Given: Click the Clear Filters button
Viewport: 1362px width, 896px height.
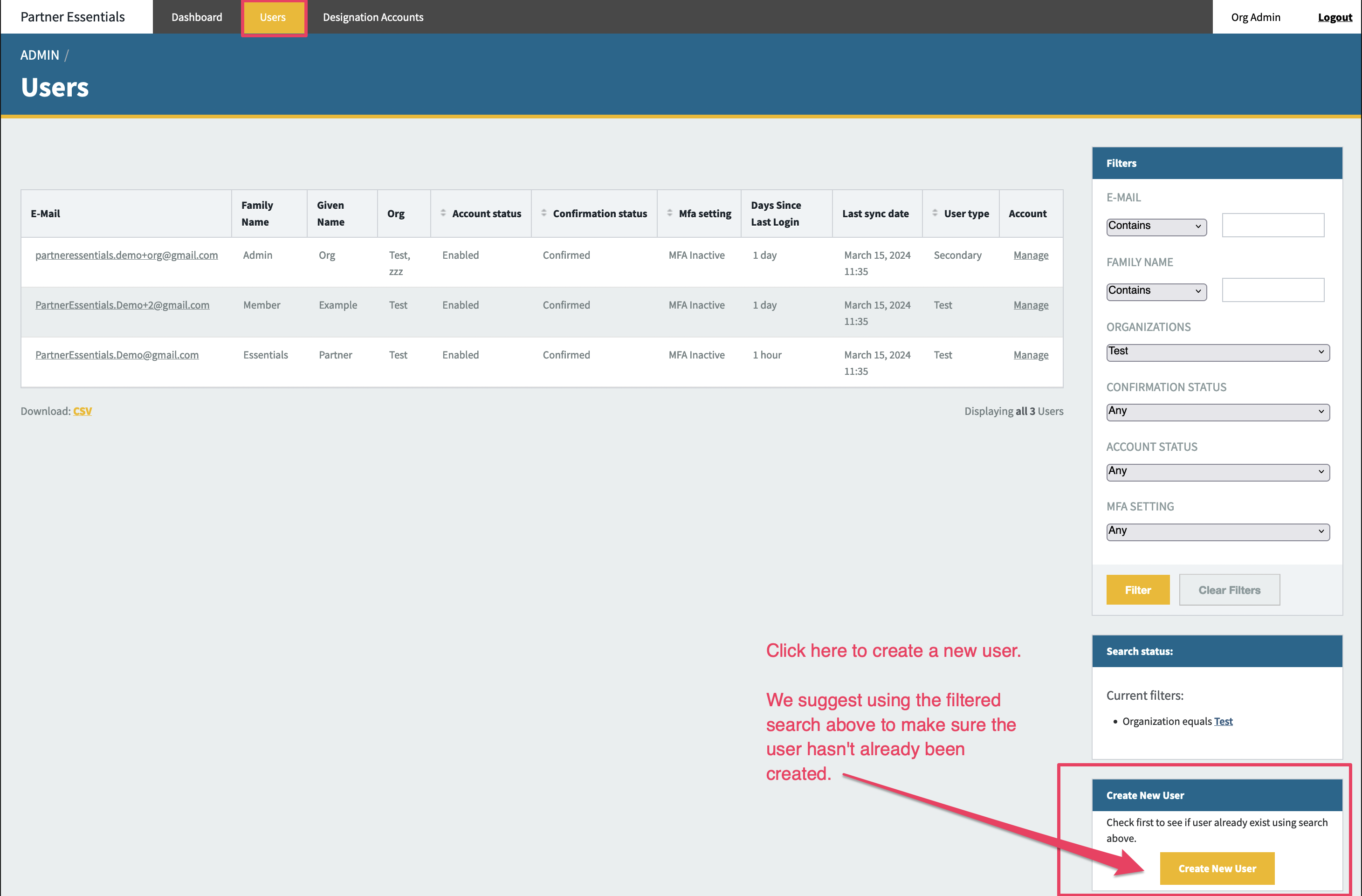Looking at the screenshot, I should click(x=1229, y=590).
